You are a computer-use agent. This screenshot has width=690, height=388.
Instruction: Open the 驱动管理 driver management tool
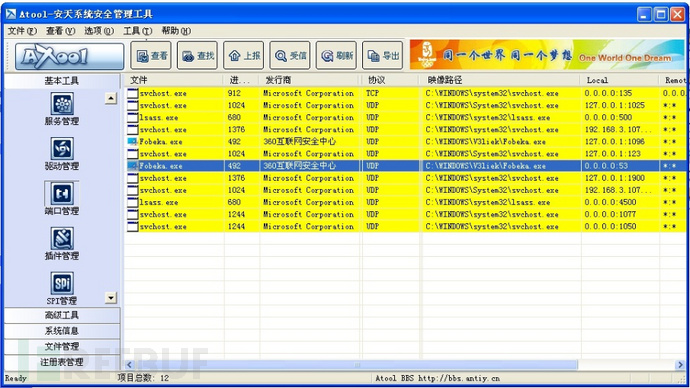tap(62, 154)
